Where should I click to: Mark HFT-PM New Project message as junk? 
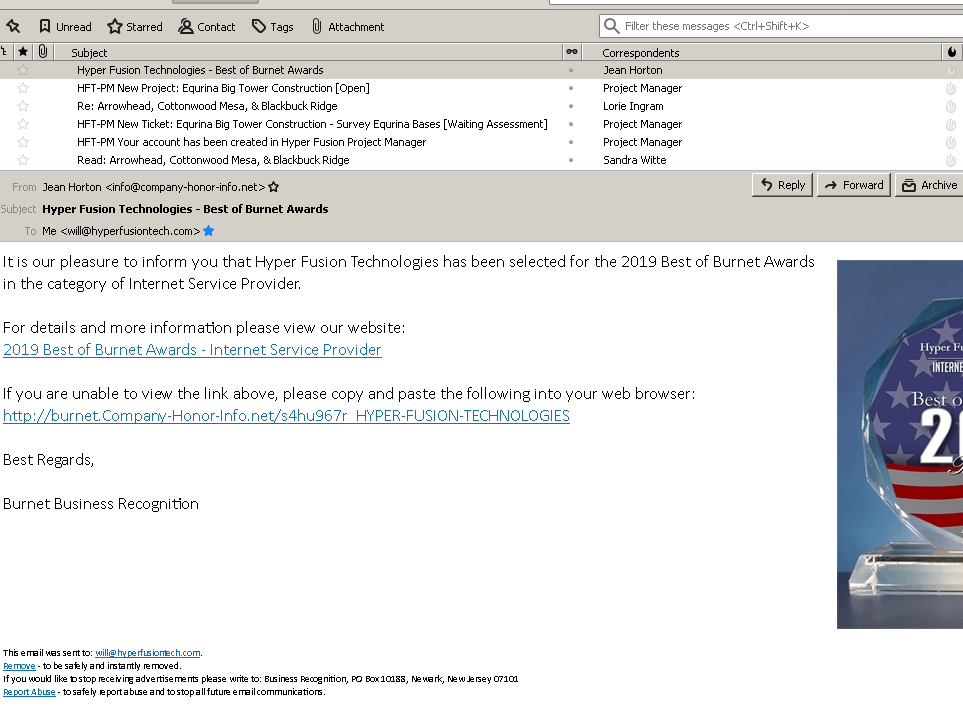951,88
